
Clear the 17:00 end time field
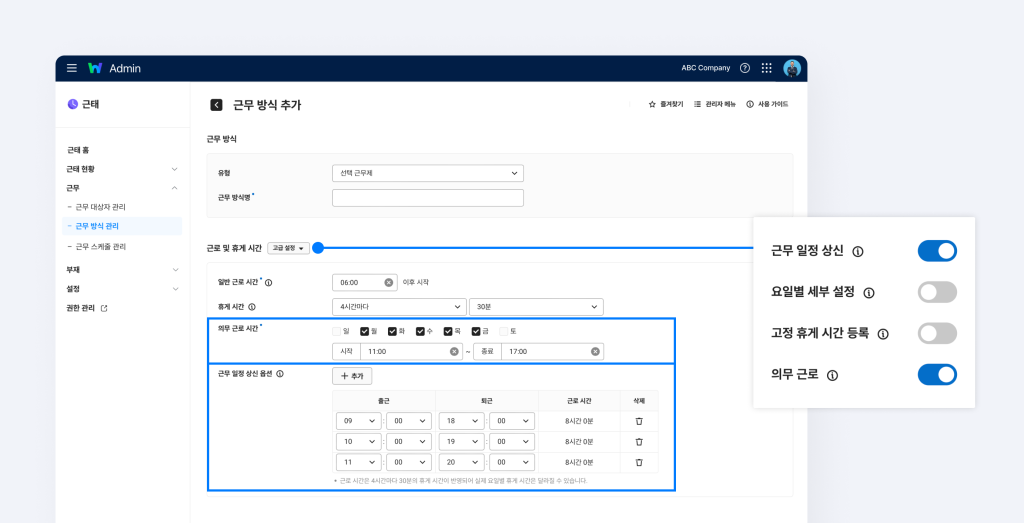coord(595,351)
